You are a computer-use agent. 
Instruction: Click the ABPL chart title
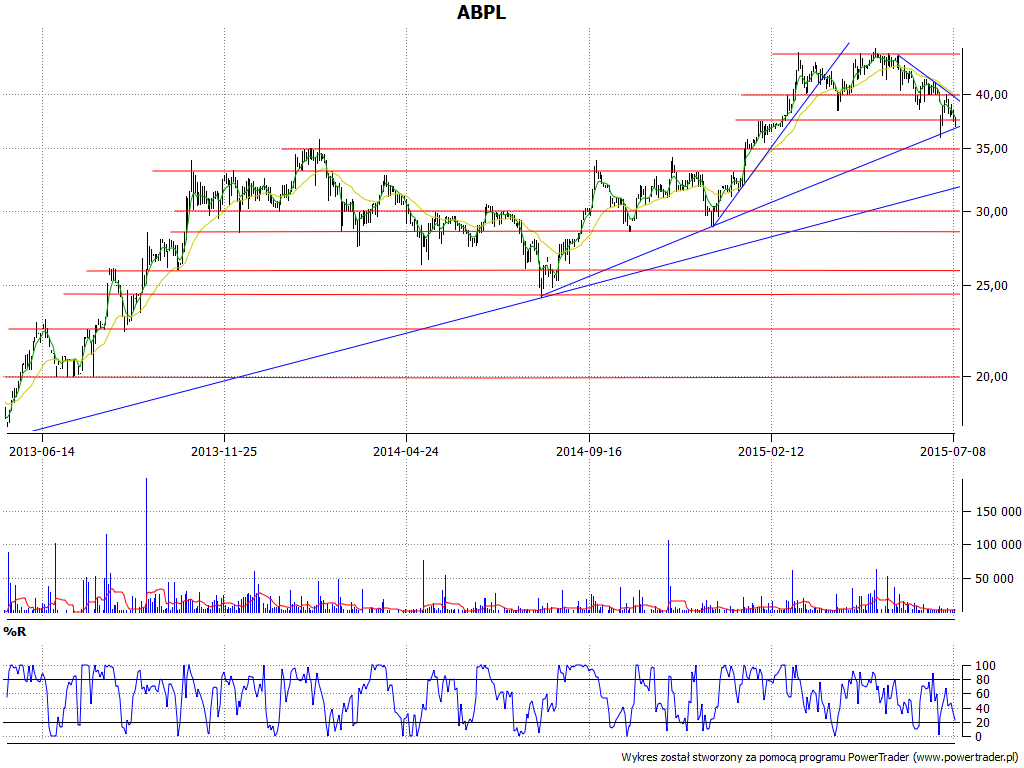tap(481, 12)
